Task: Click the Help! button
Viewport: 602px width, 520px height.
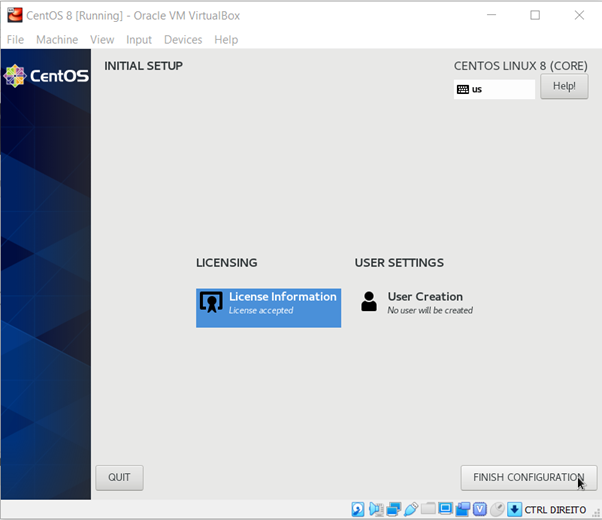Action: 564,86
